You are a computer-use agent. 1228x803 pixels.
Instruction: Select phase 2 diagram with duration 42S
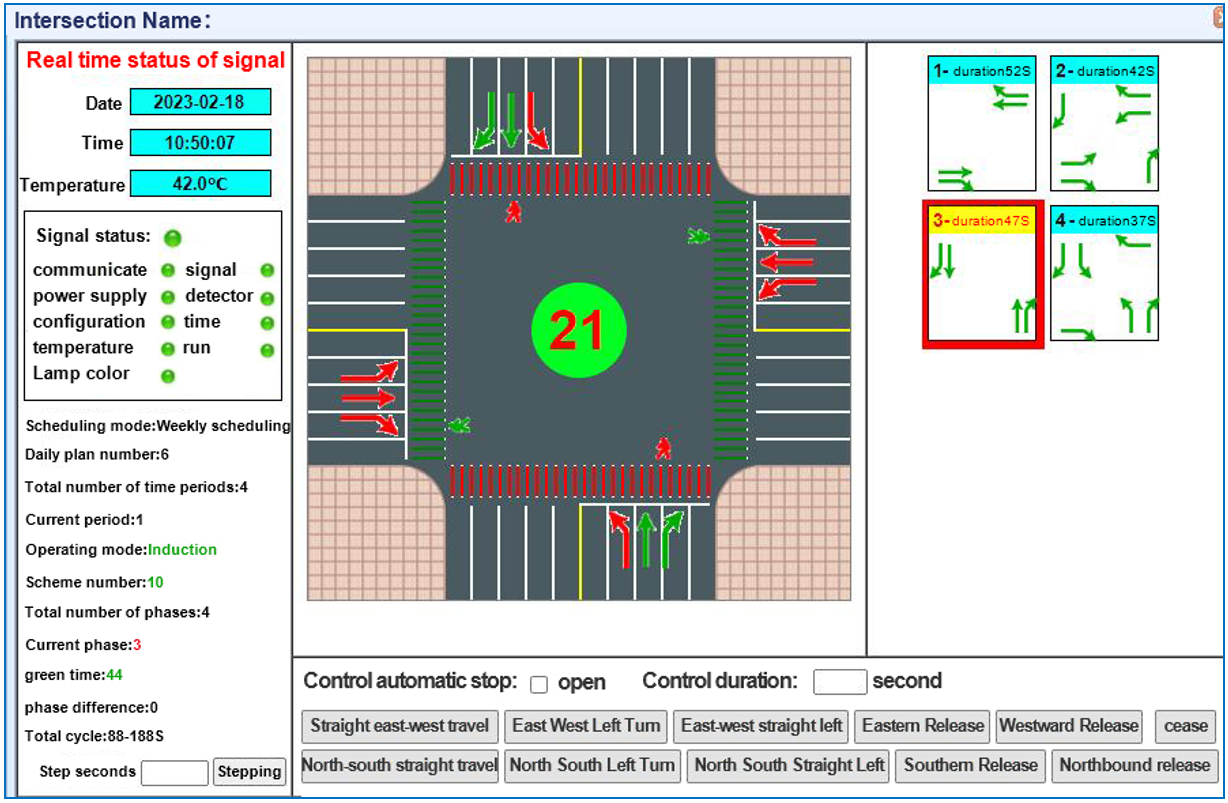(1104, 124)
